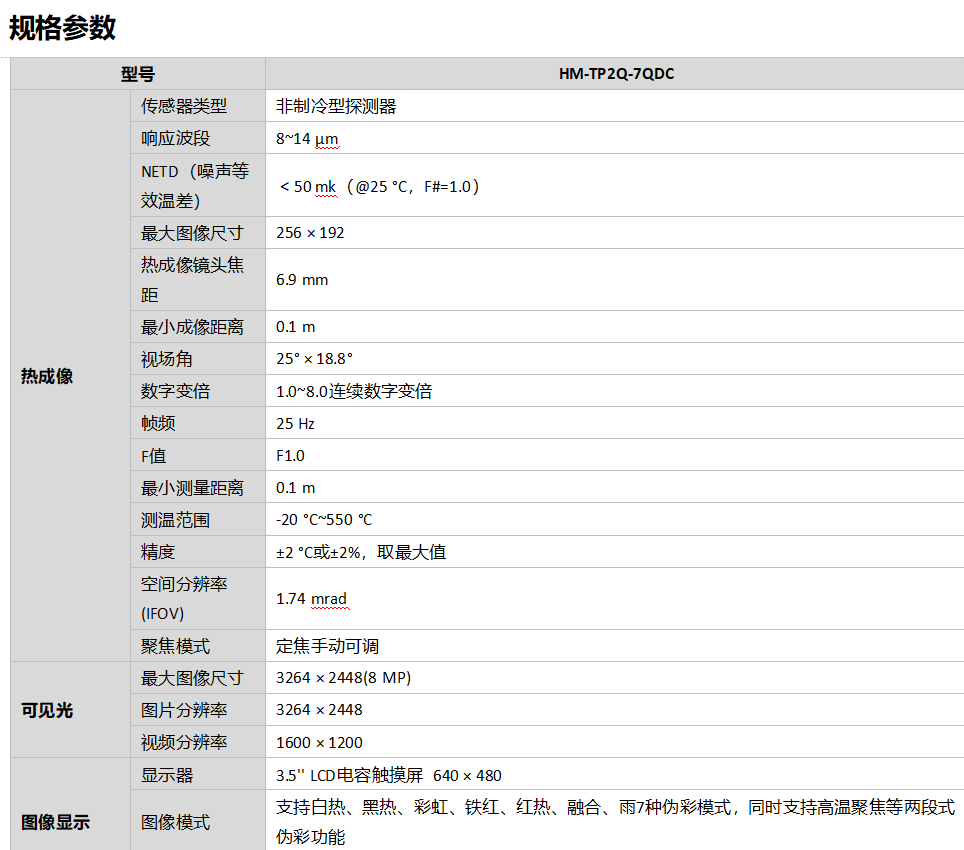Select the '最小成像距离' label cell

click(198, 326)
